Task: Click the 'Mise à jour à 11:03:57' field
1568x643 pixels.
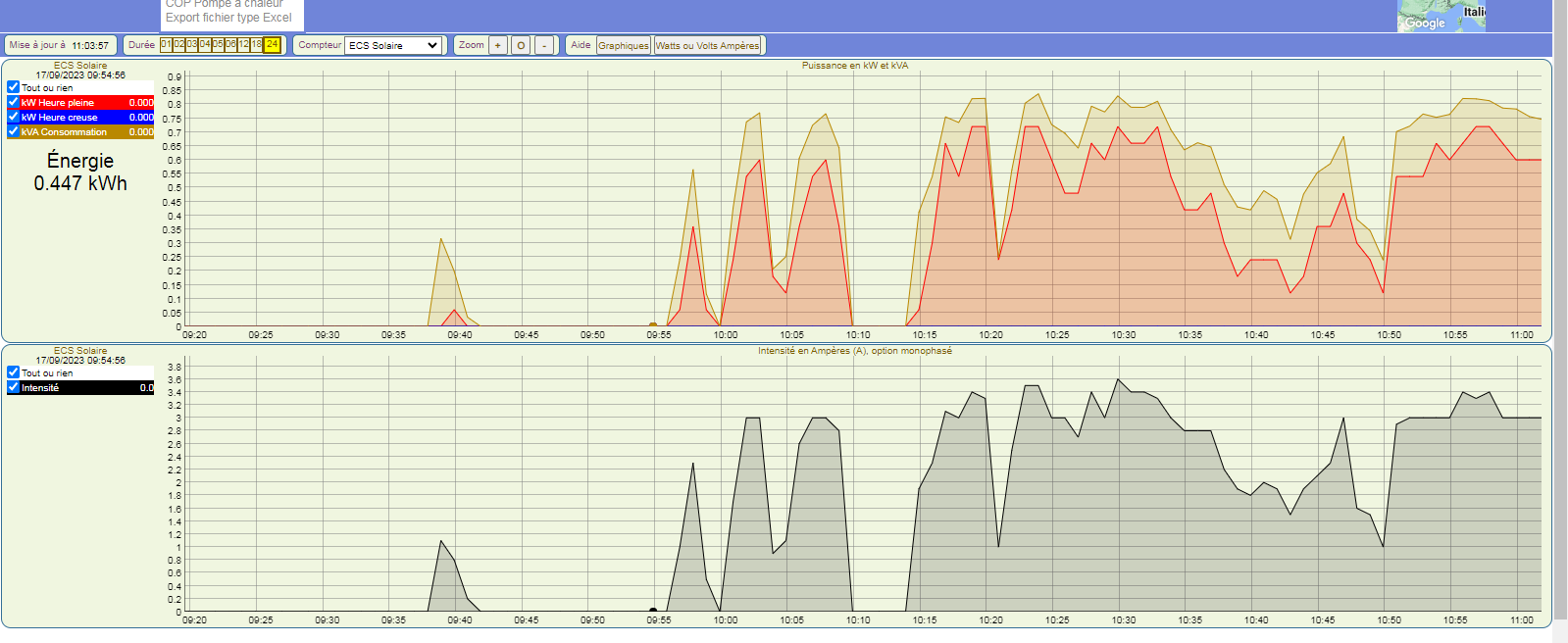Action: coord(61,45)
